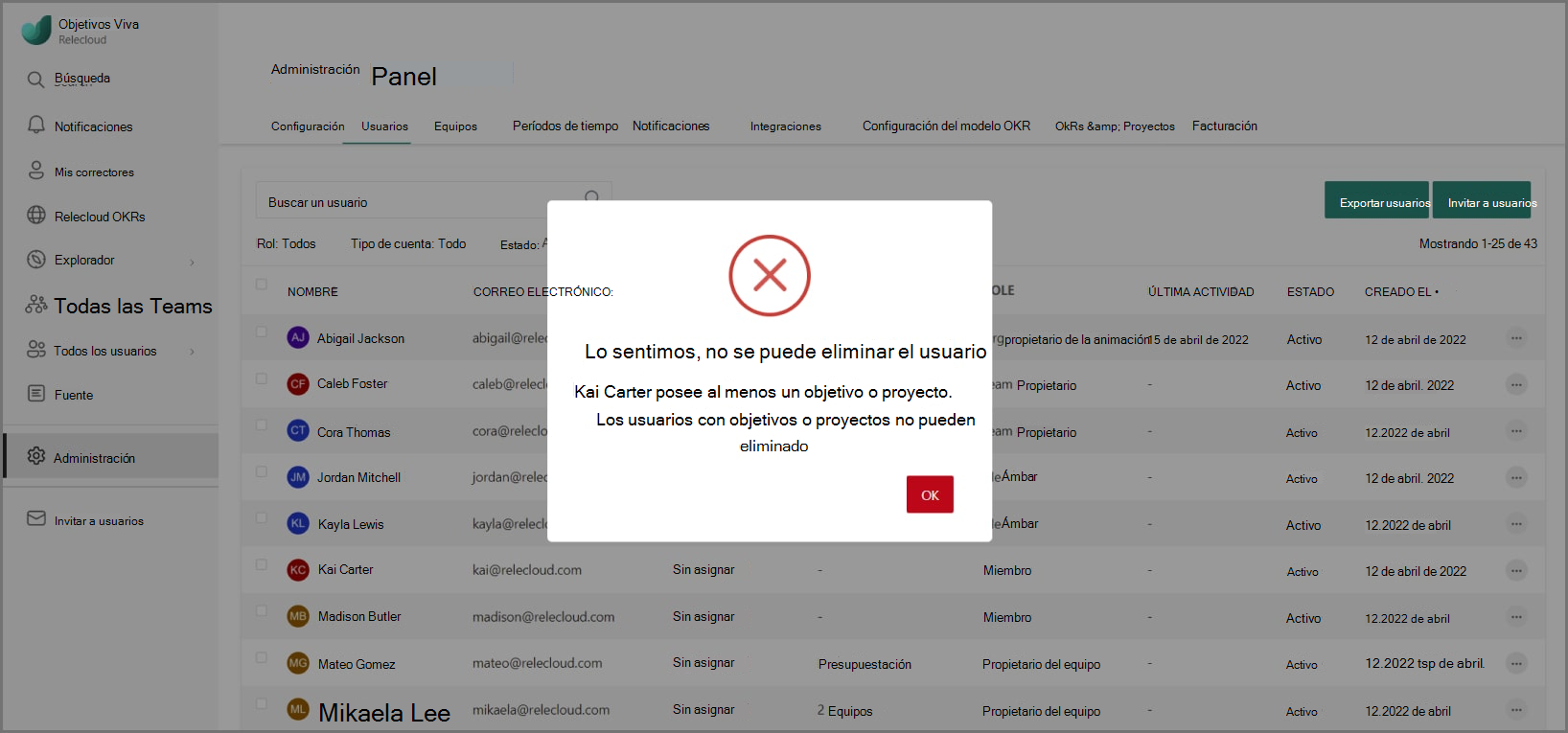Open Madison Butler user name link
Viewport: 1568px width, 733px height.
[x=359, y=616]
